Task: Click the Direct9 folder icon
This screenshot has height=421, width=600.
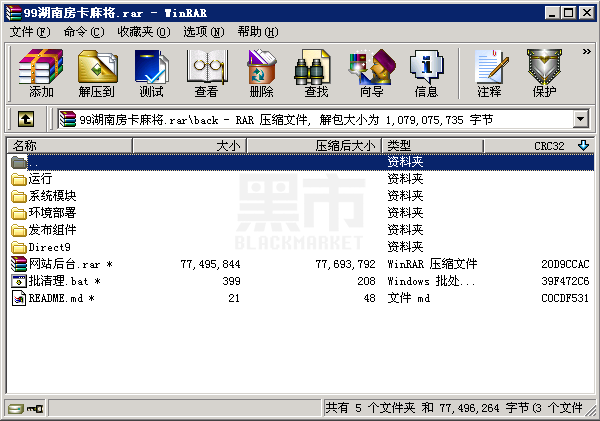Action: point(19,247)
